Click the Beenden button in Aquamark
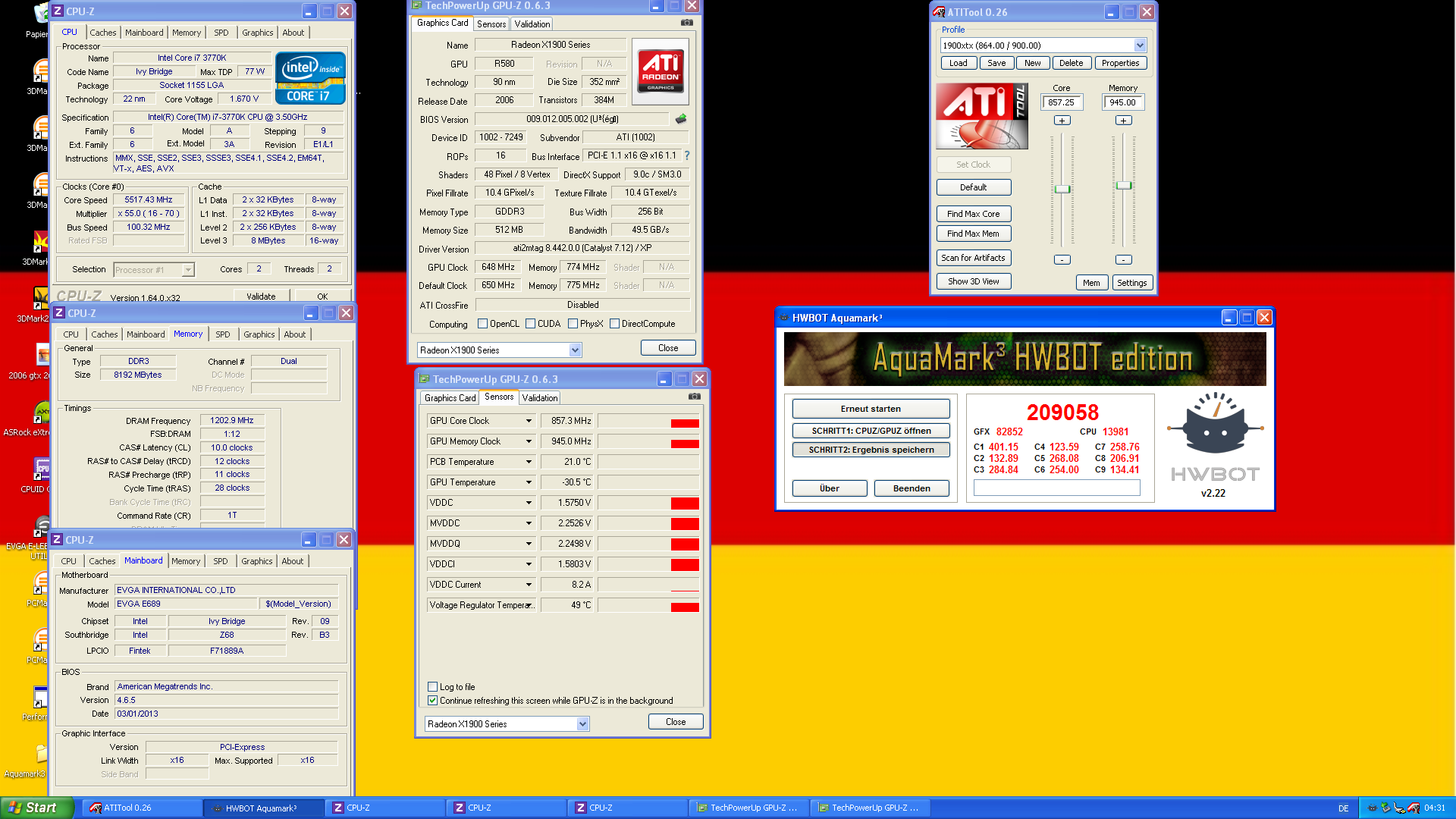 pos(912,488)
